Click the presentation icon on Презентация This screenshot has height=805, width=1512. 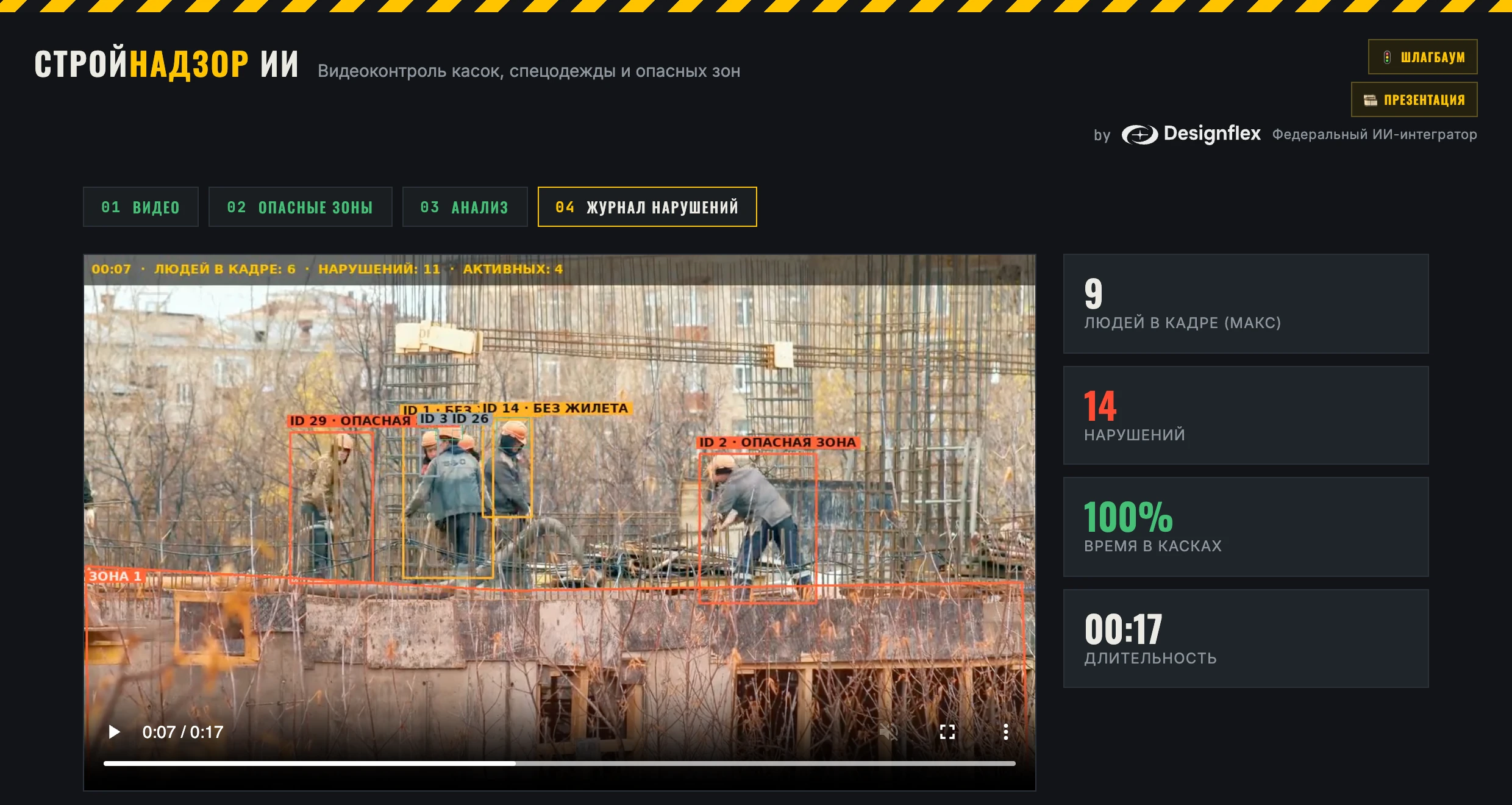(x=1371, y=100)
